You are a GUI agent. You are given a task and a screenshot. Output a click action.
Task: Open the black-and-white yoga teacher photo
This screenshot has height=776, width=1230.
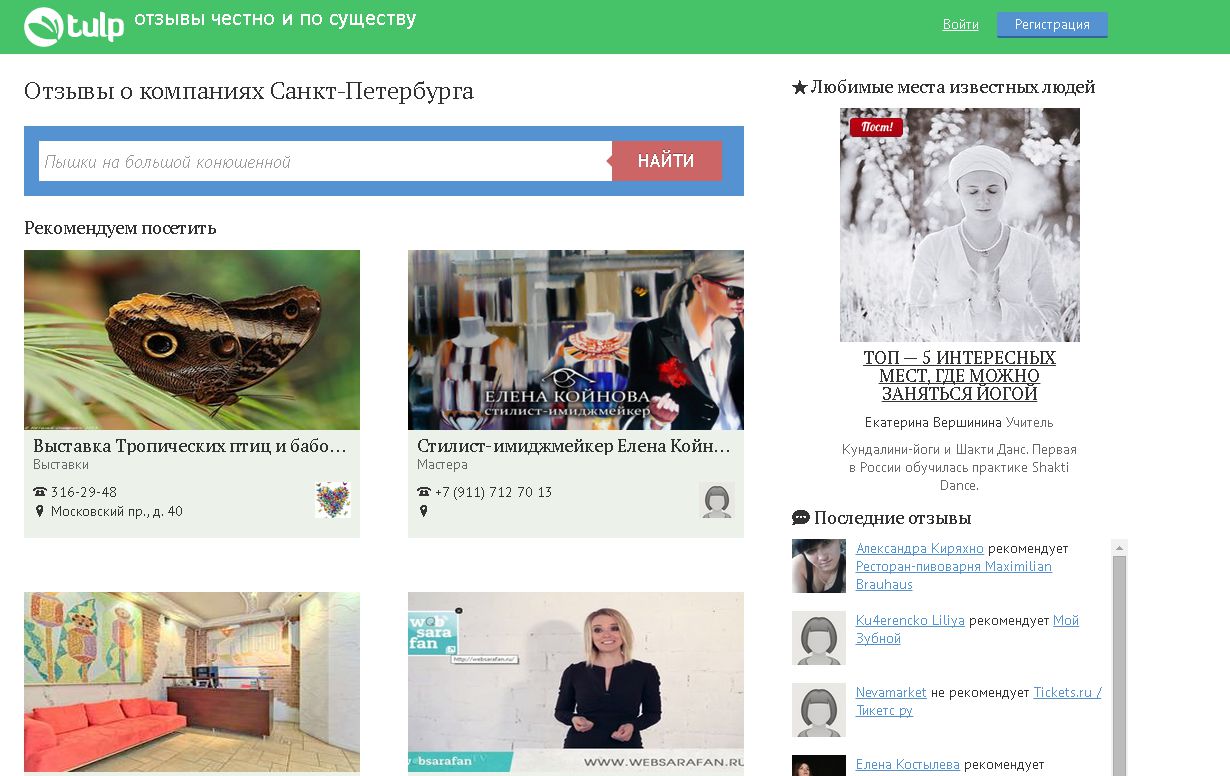(x=960, y=225)
